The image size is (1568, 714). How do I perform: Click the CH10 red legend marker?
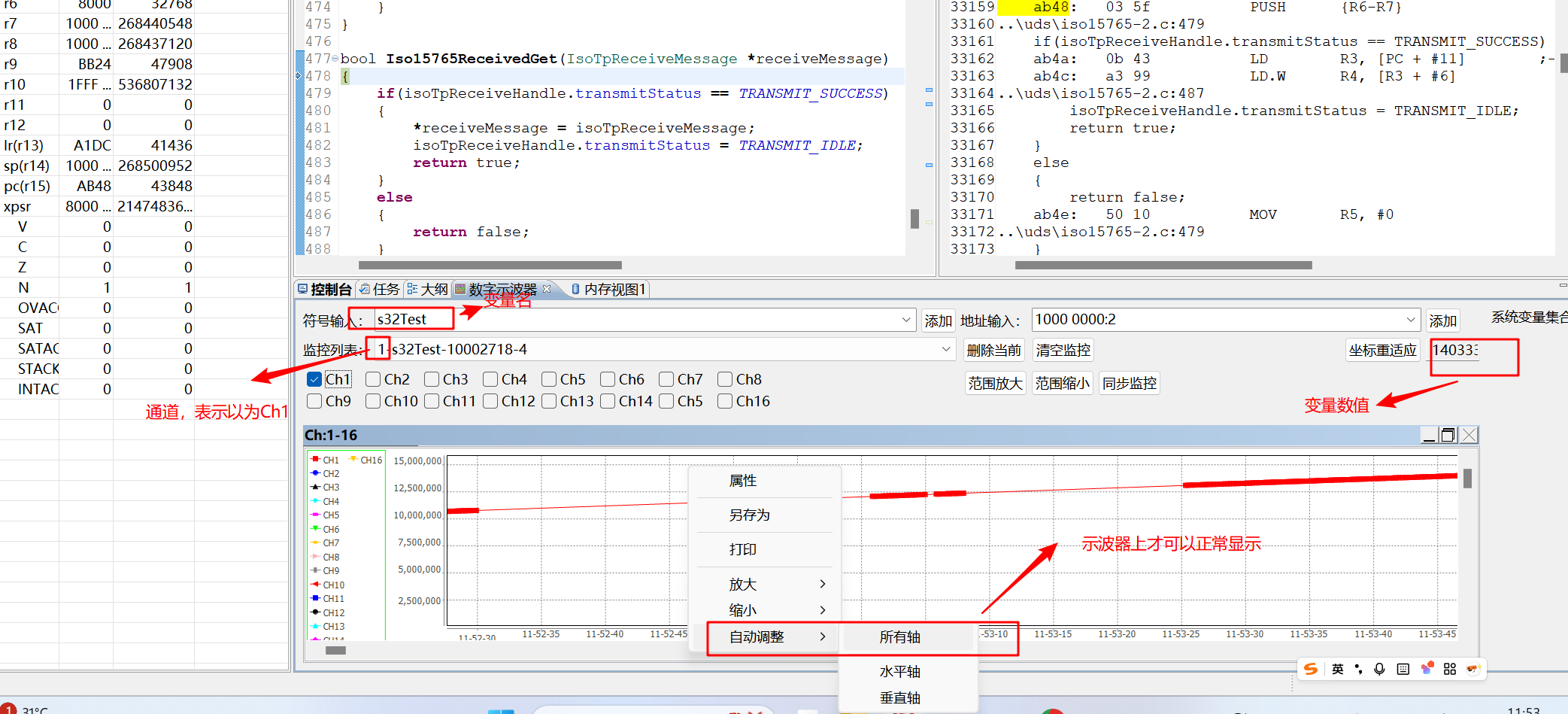click(316, 585)
